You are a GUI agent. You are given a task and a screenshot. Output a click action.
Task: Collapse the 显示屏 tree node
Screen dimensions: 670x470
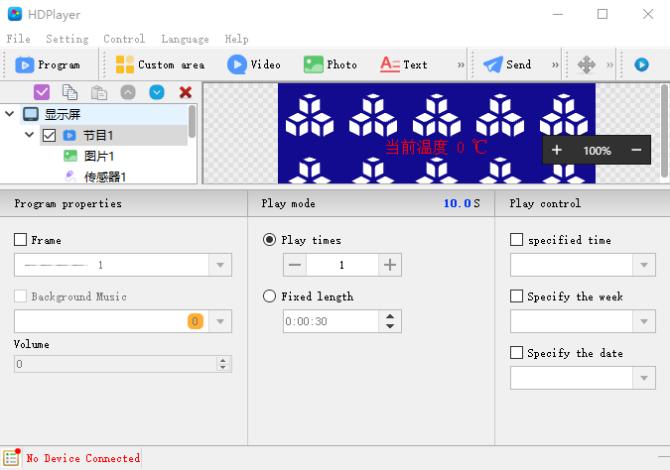pos(10,114)
